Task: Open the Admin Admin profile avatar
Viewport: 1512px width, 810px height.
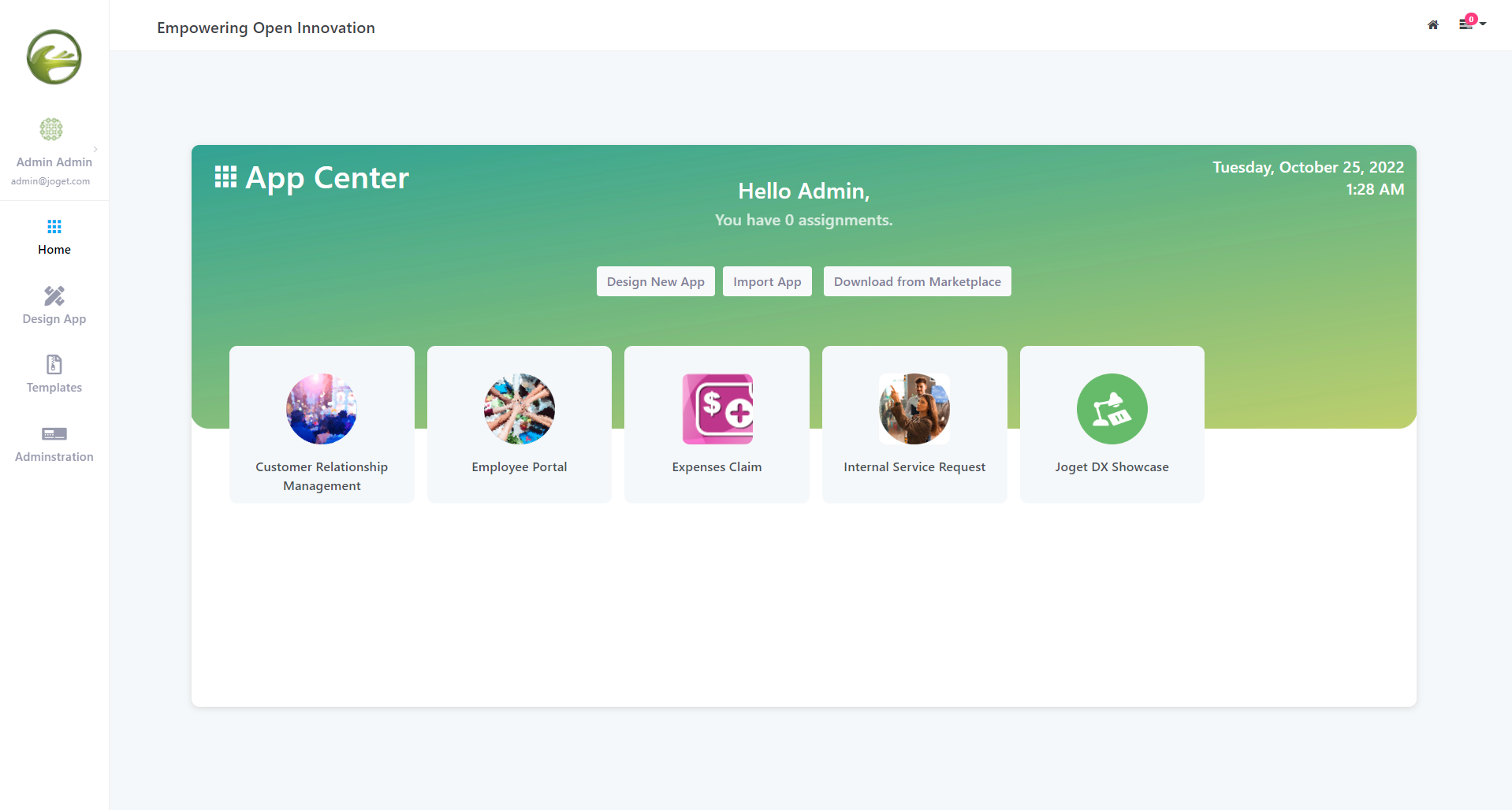Action: [51, 129]
